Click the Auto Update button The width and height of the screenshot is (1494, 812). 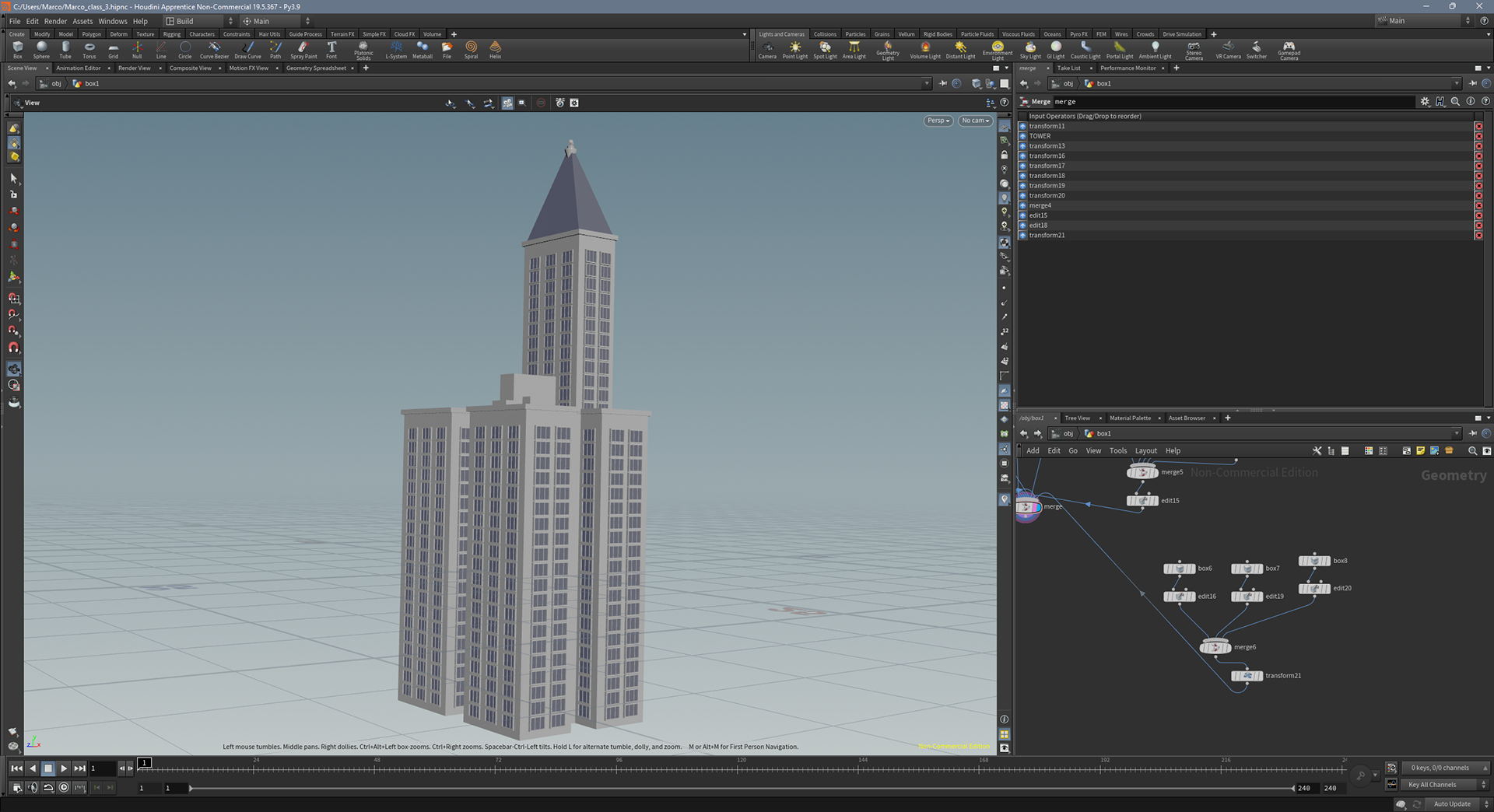[1451, 804]
